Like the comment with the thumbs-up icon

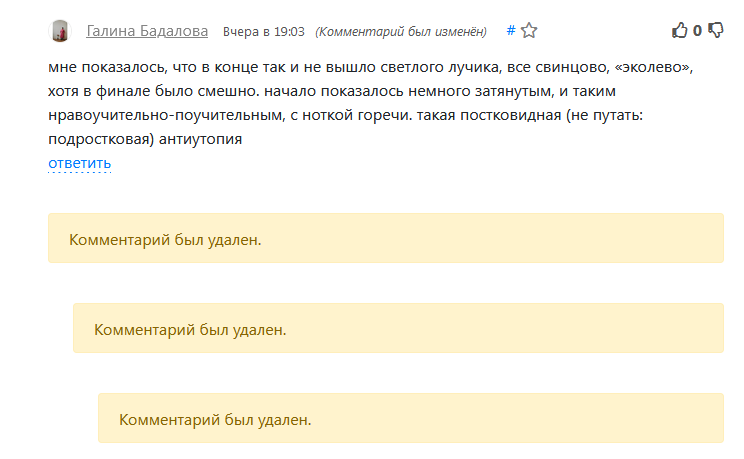680,31
